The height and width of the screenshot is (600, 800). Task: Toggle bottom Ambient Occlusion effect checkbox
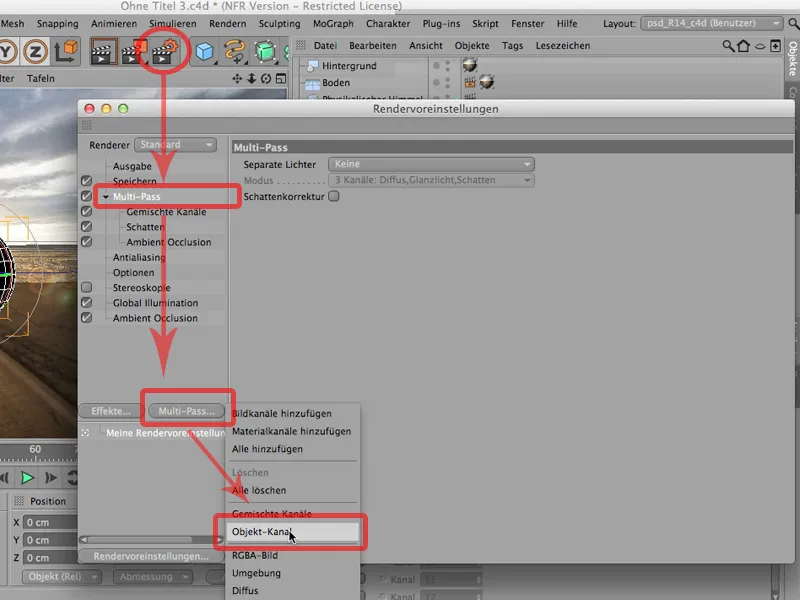click(87, 318)
